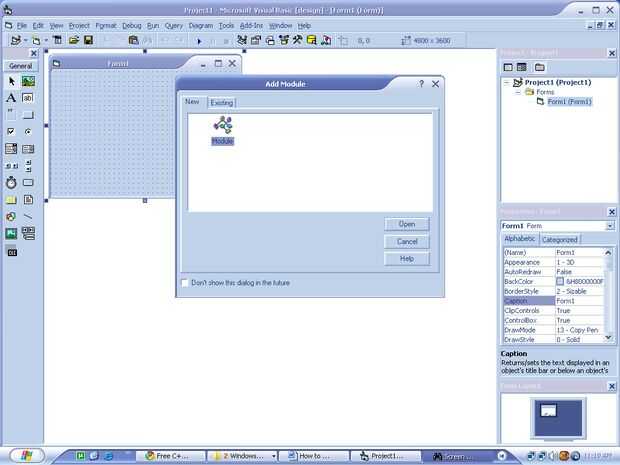Viewport: 620px width, 465px height.
Task: Select the Line control tool
Action: [28, 217]
